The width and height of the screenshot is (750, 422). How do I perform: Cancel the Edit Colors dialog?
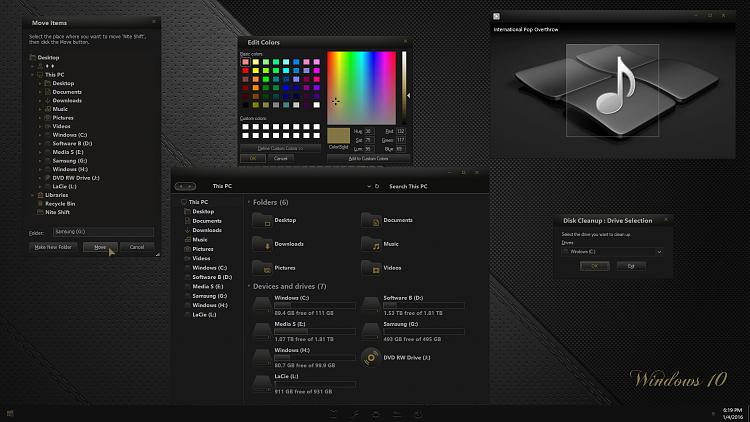[281, 158]
